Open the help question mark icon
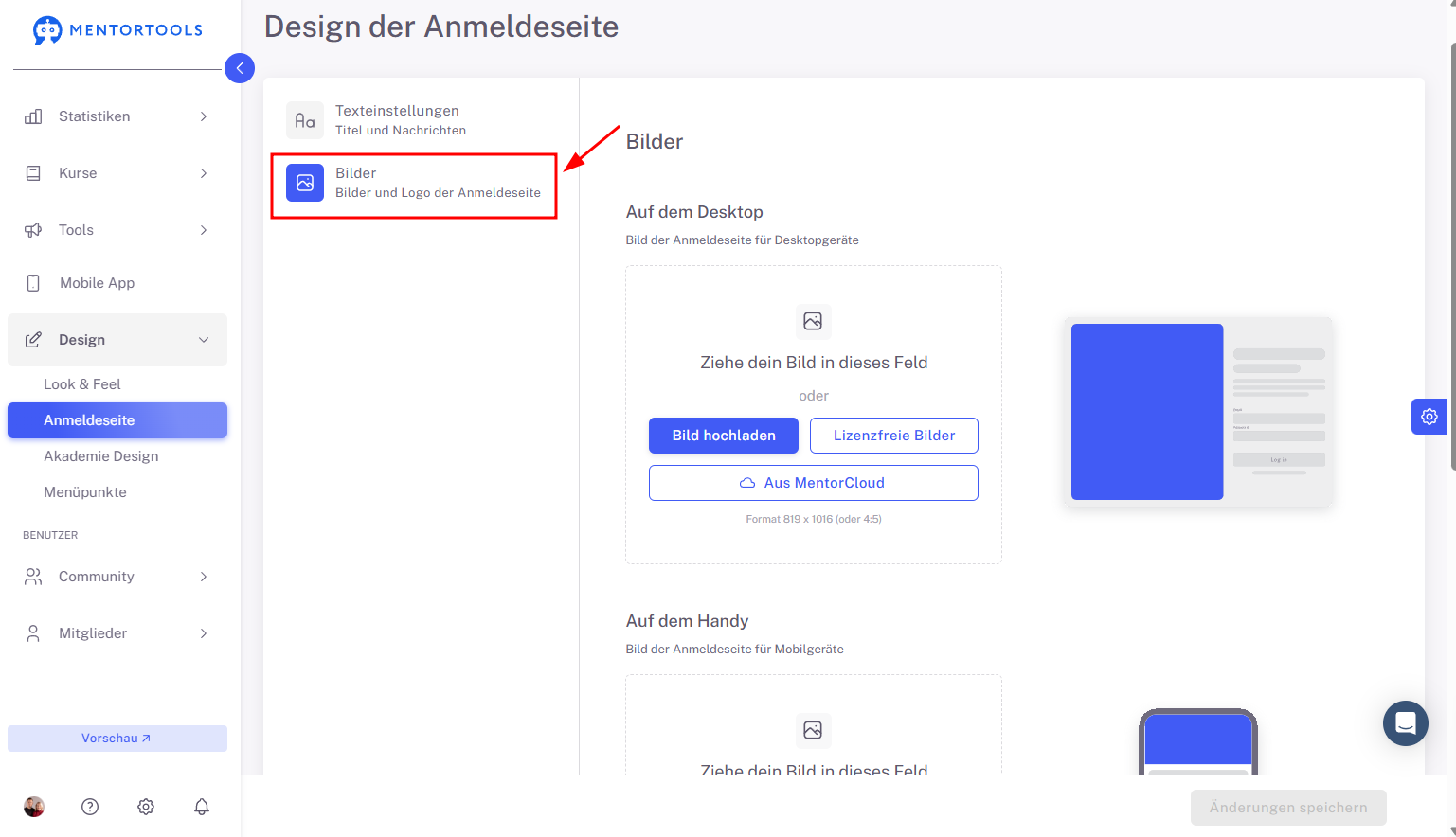The height and width of the screenshot is (837, 1456). coord(90,807)
